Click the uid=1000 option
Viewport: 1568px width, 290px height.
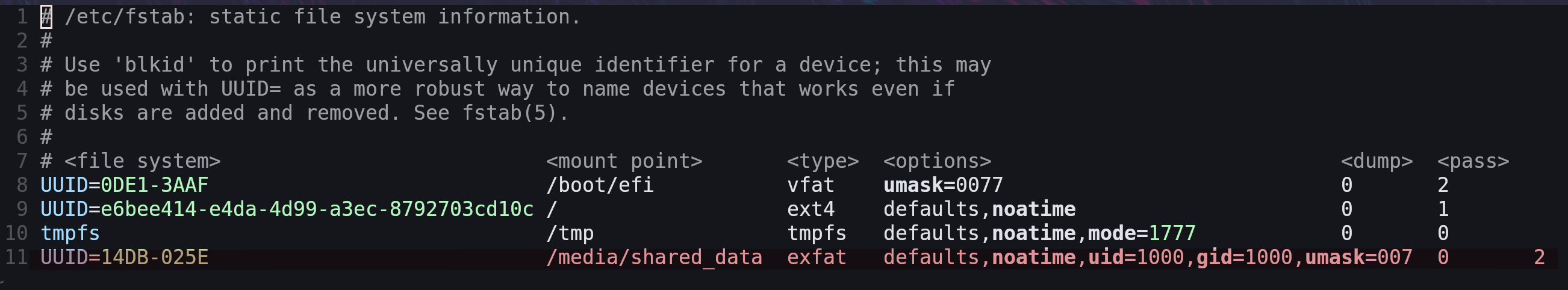point(1136,257)
